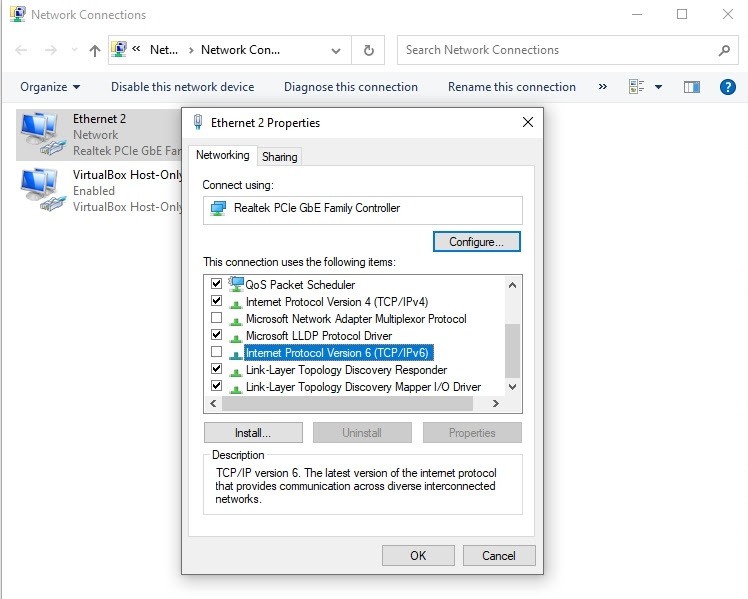Expand the address bar history dropdown

click(x=336, y=51)
